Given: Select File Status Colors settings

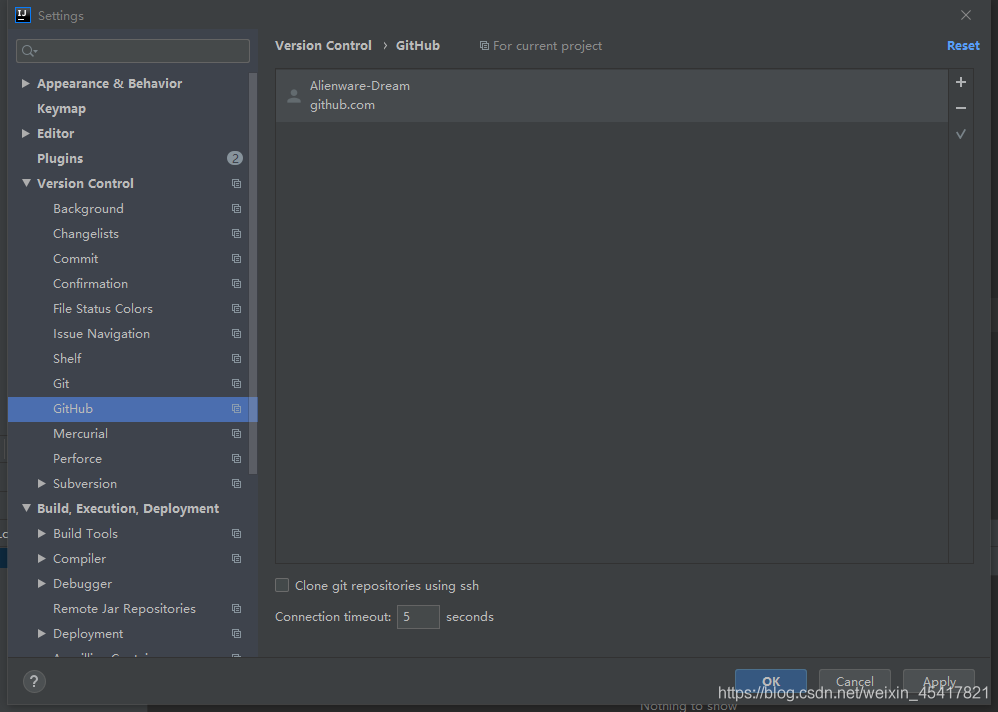Looking at the screenshot, I should click(x=102, y=309).
